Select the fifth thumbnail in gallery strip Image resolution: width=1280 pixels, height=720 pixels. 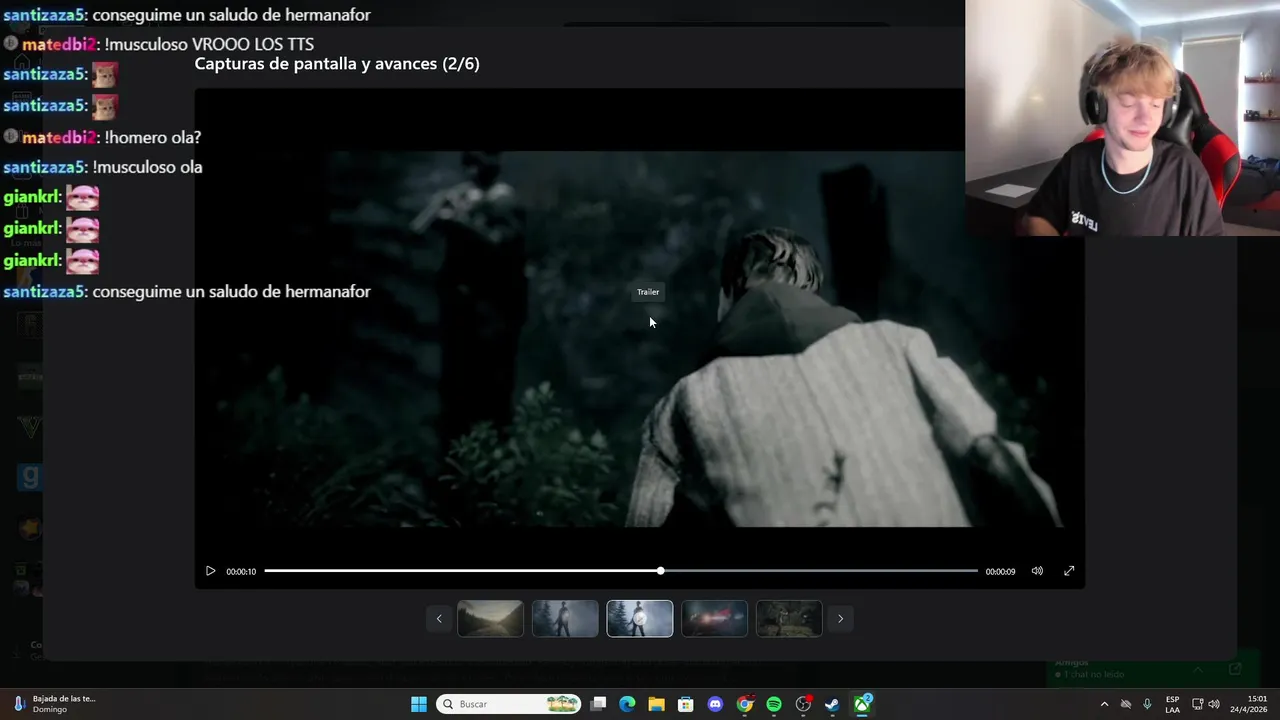pyautogui.click(x=789, y=619)
